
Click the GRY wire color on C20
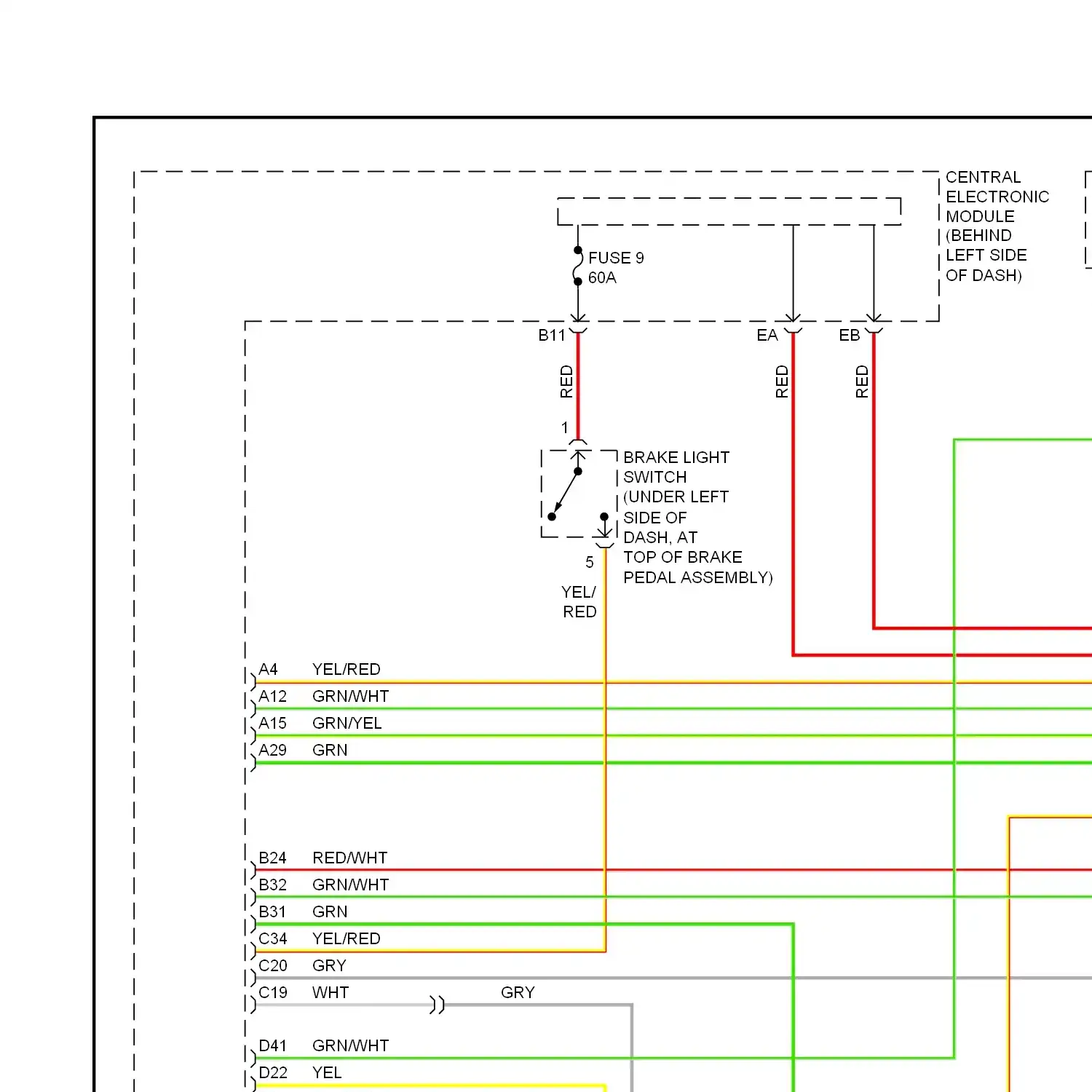(x=329, y=965)
